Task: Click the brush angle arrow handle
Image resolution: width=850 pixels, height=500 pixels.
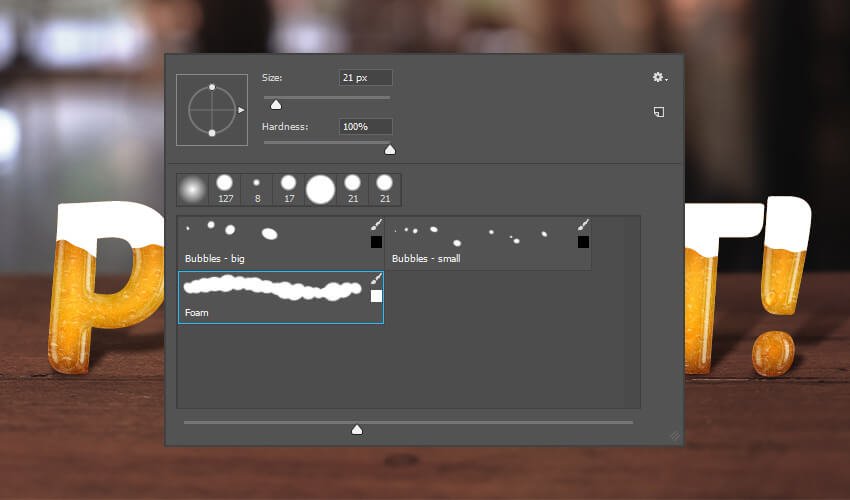Action: (241, 110)
